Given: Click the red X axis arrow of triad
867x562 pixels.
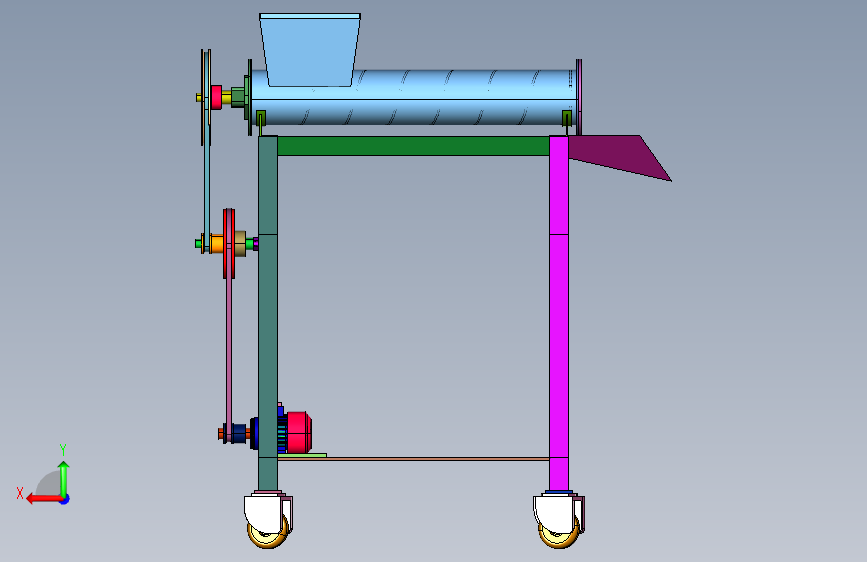Looking at the screenshot, I should point(43,499).
